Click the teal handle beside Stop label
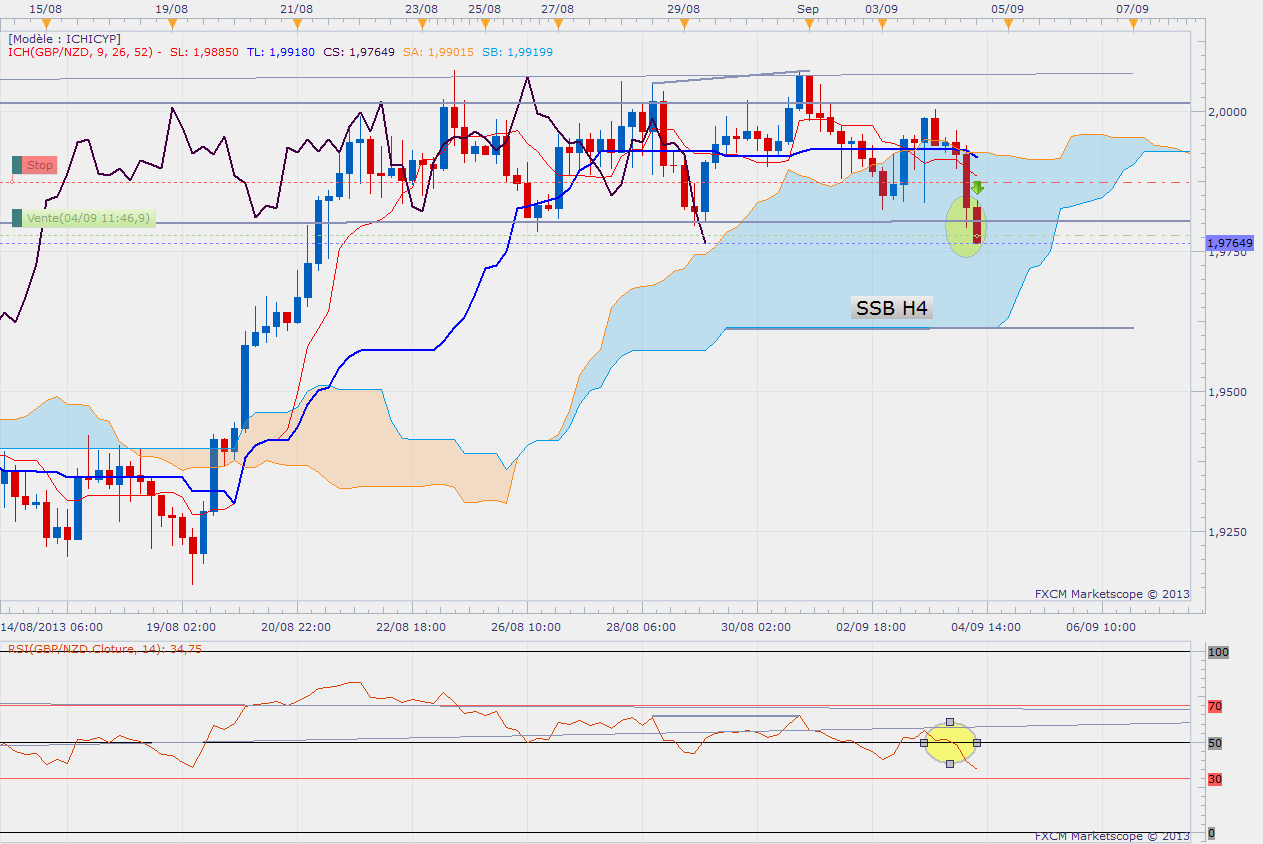The image size is (1263, 844). 17,165
